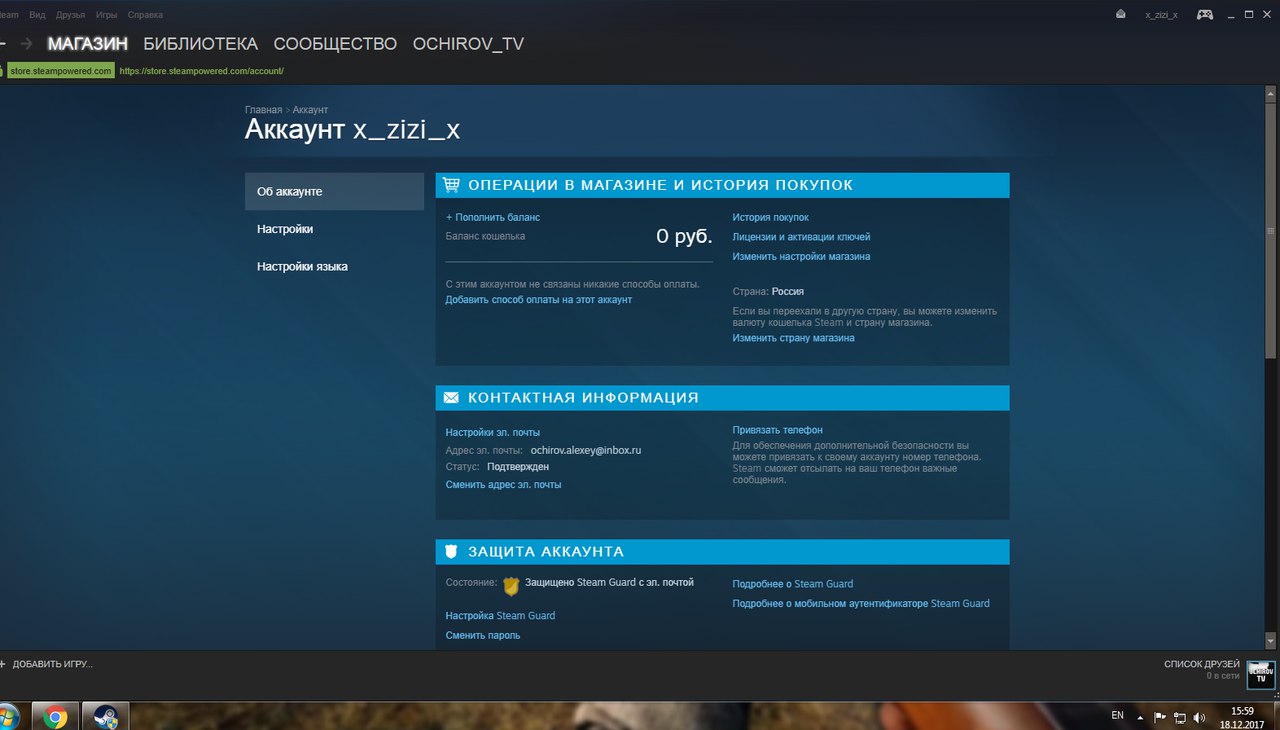
Task: Click the envelope icon in contact info header
Action: point(451,398)
